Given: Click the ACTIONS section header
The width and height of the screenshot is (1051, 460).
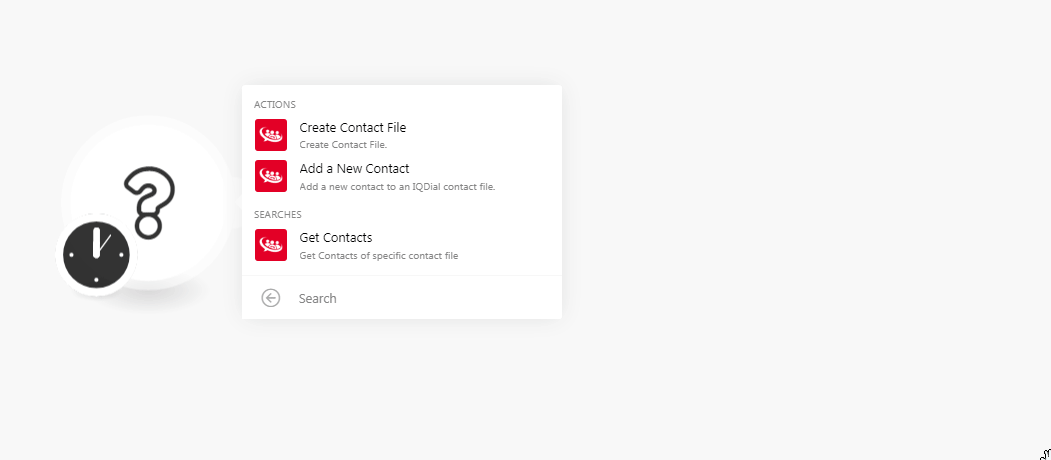Looking at the screenshot, I should pyautogui.click(x=275, y=104).
